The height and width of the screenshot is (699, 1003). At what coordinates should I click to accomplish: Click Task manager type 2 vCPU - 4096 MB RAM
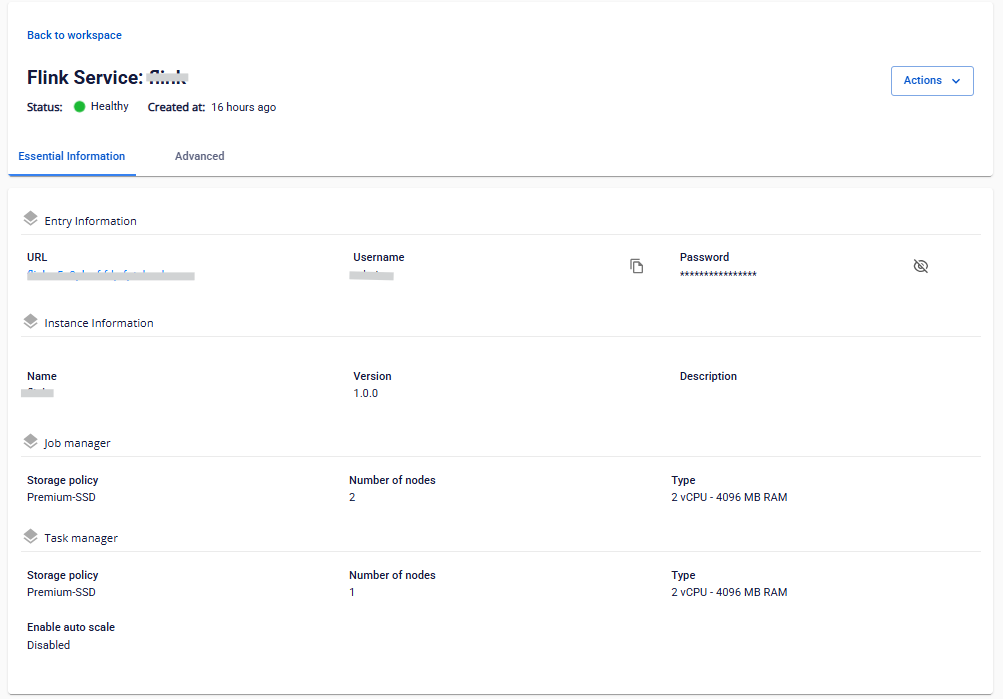click(729, 592)
